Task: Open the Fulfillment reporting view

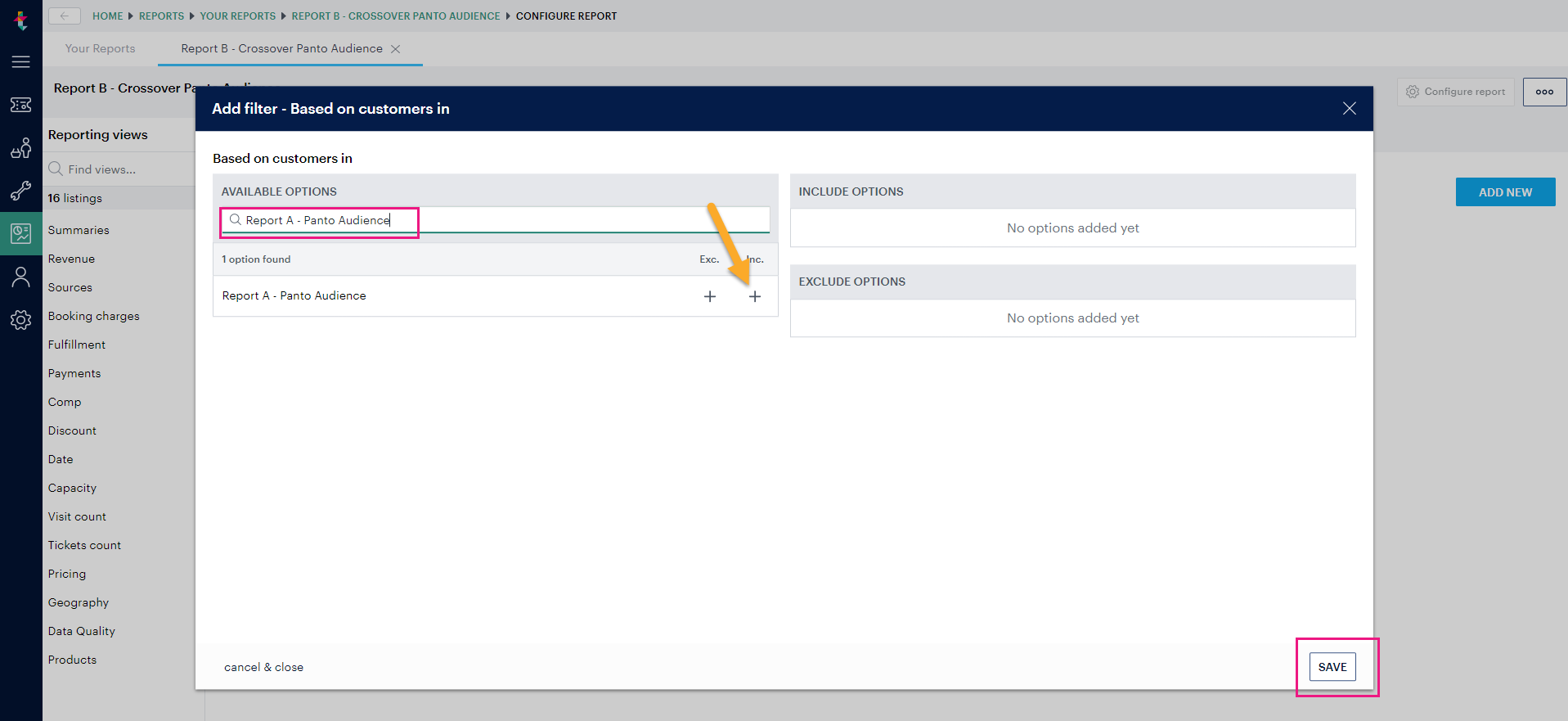Action: (x=76, y=345)
